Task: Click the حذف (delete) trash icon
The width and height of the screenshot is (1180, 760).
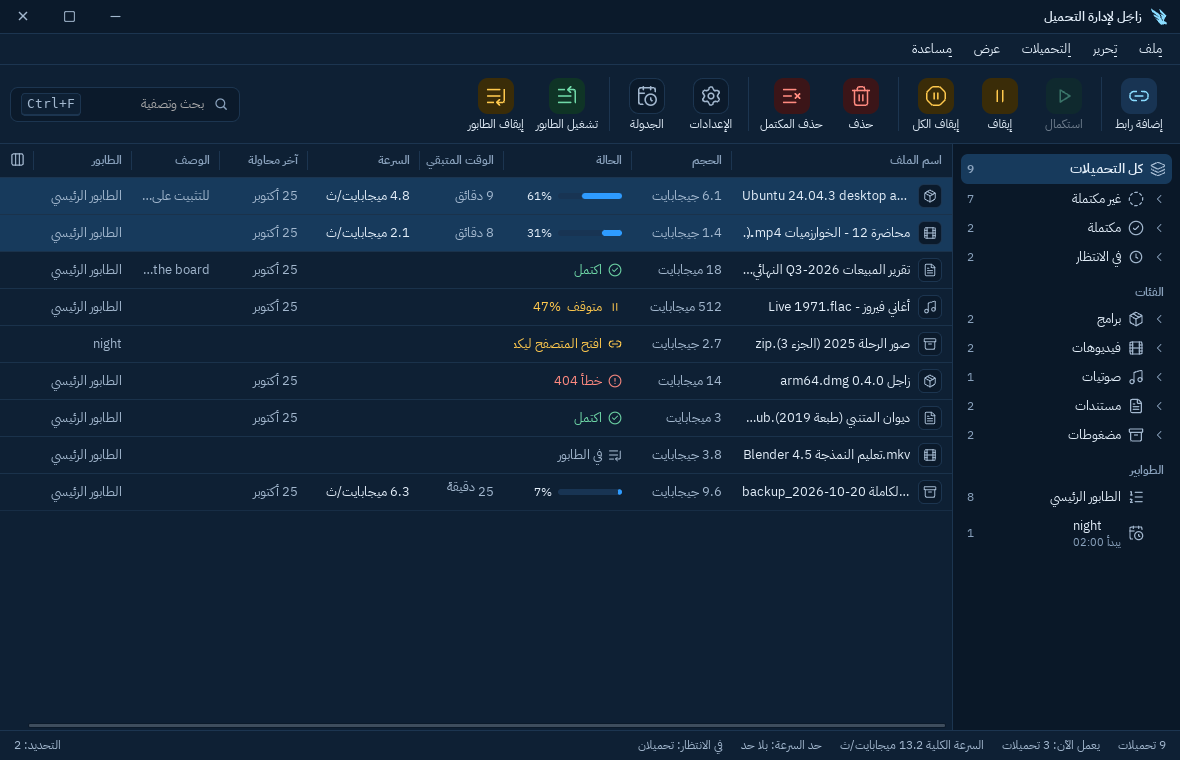Action: [x=860, y=96]
